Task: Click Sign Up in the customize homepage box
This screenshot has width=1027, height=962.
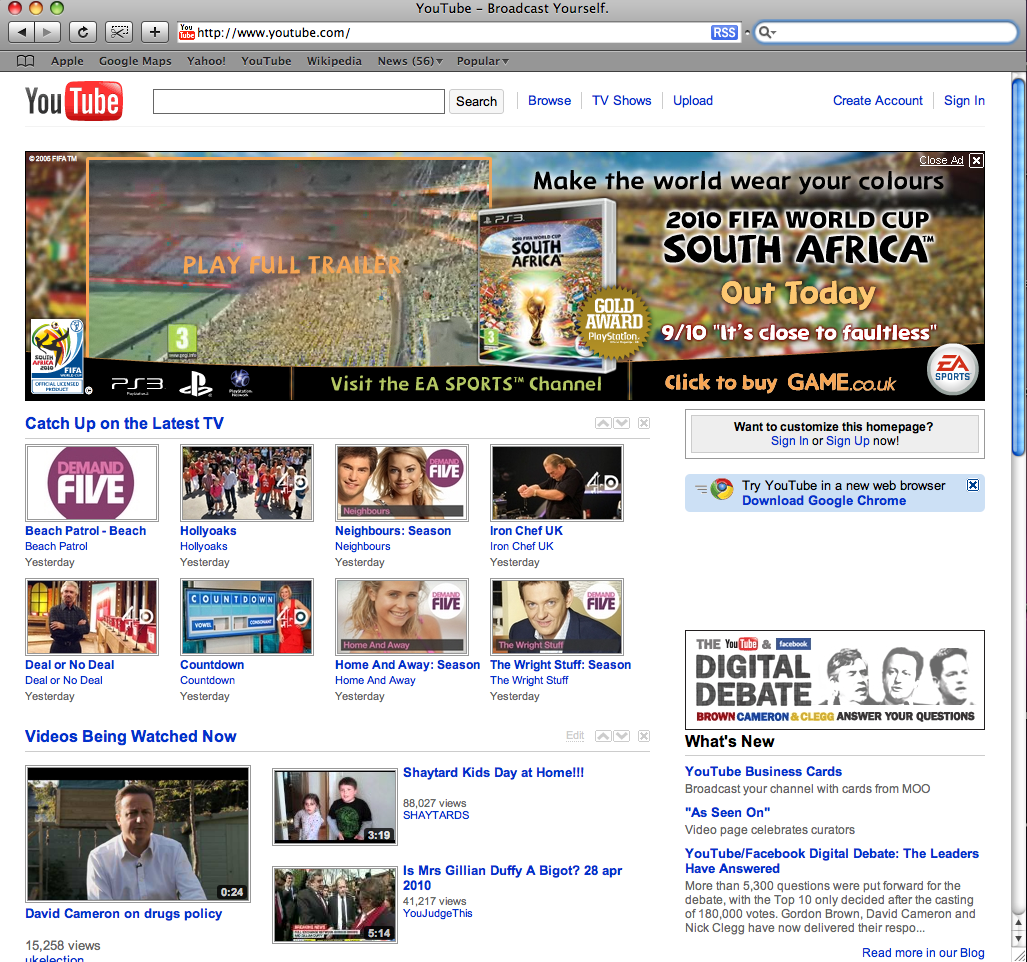Action: point(848,441)
